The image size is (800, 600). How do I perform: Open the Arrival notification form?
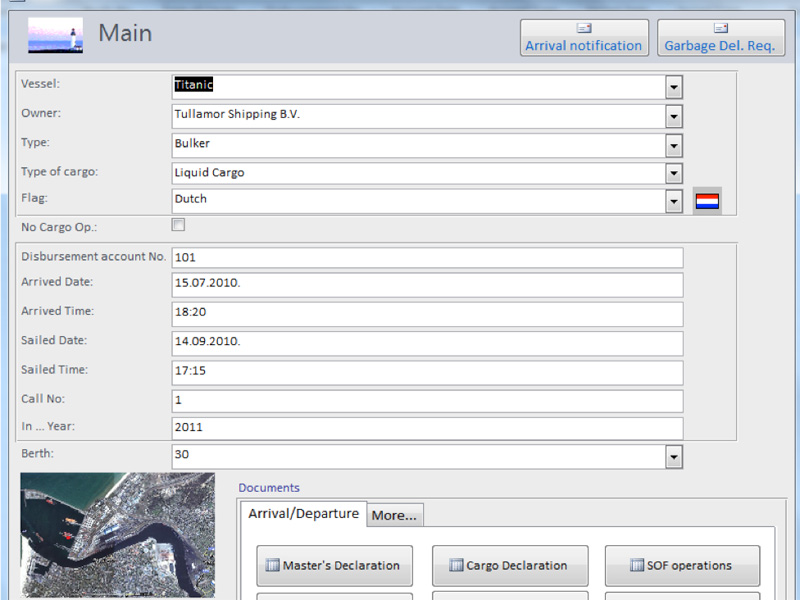point(583,37)
